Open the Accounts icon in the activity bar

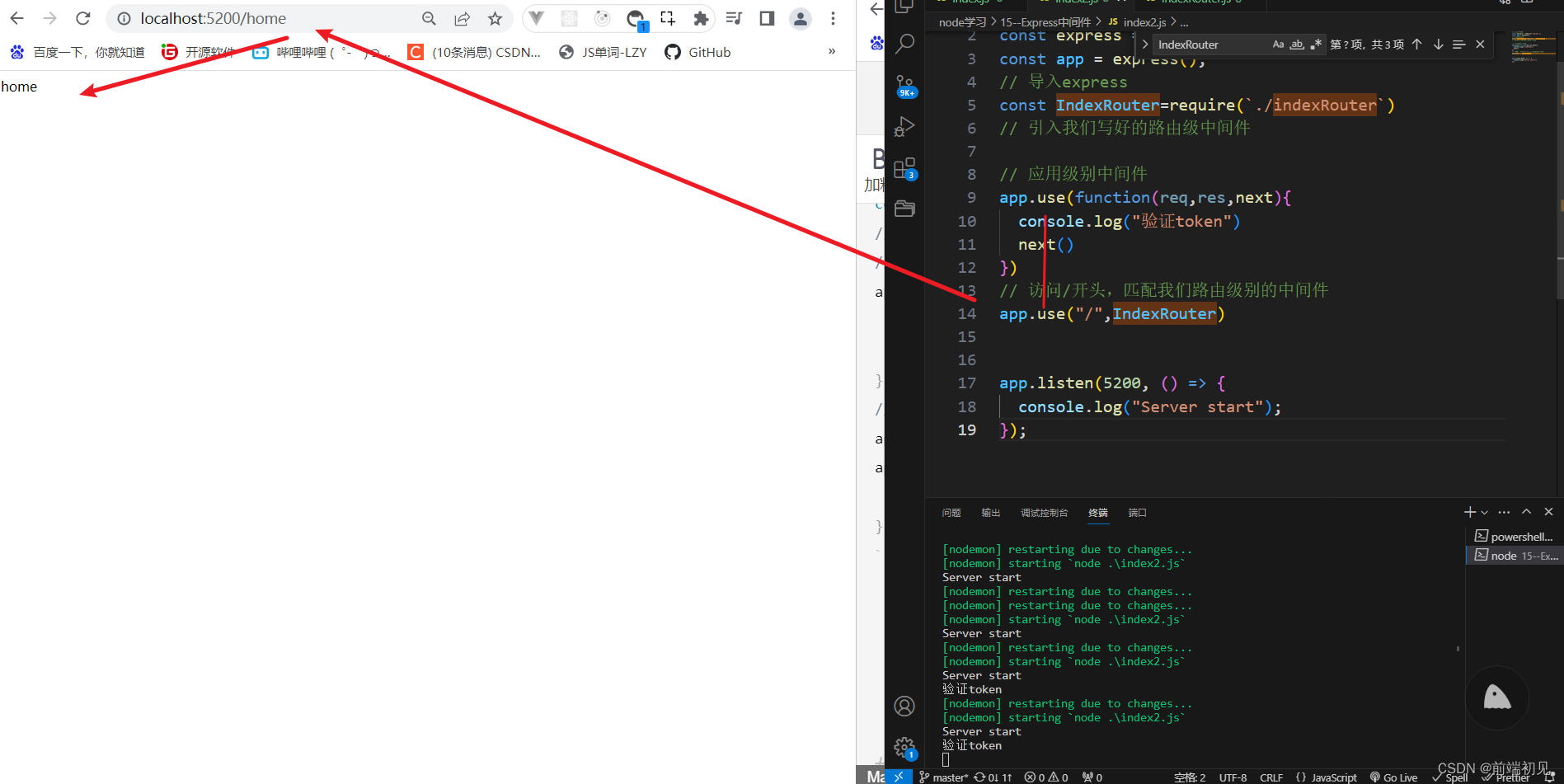904,707
